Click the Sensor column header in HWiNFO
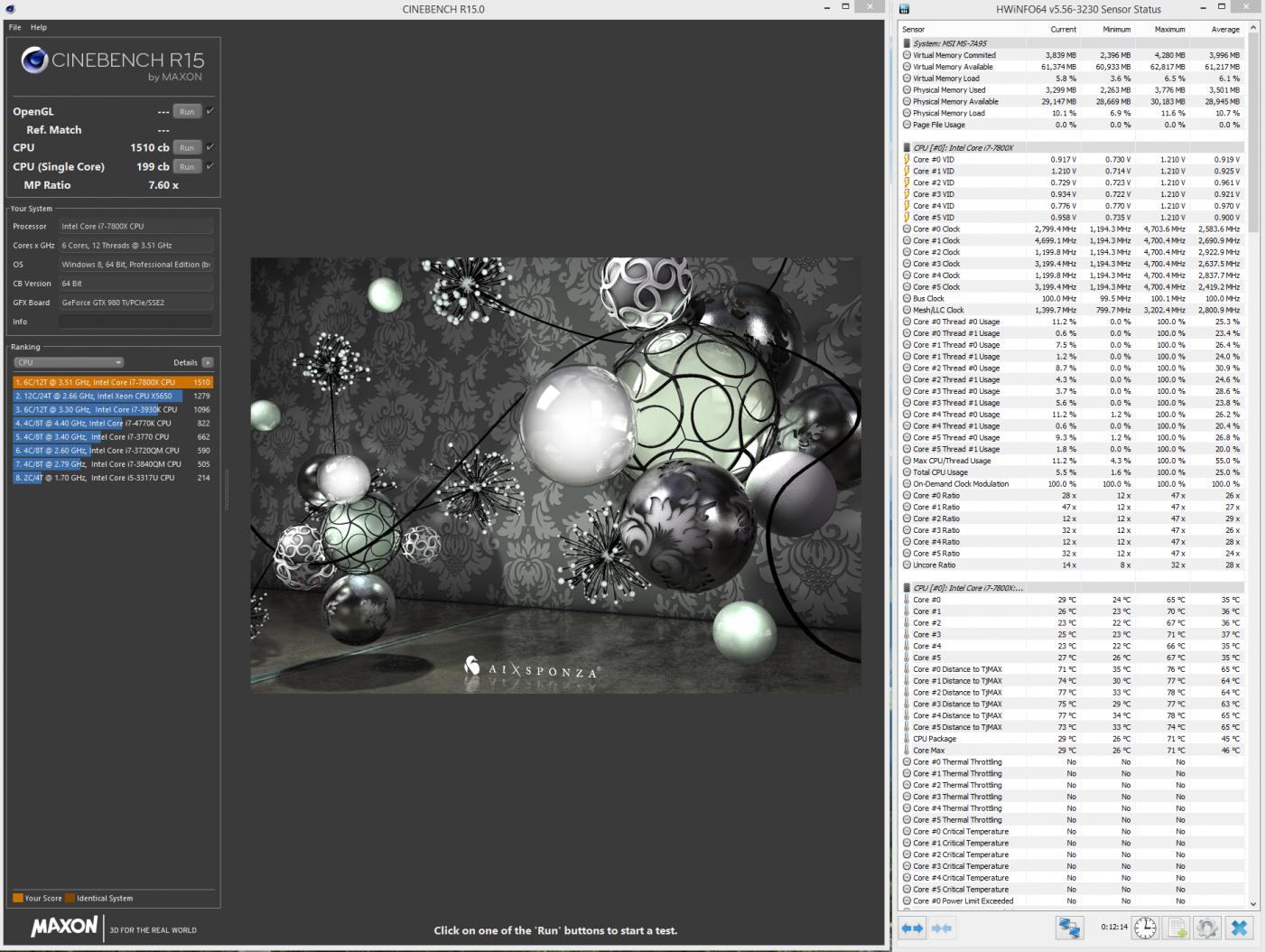The width and height of the screenshot is (1266, 952). pyautogui.click(x=963, y=30)
